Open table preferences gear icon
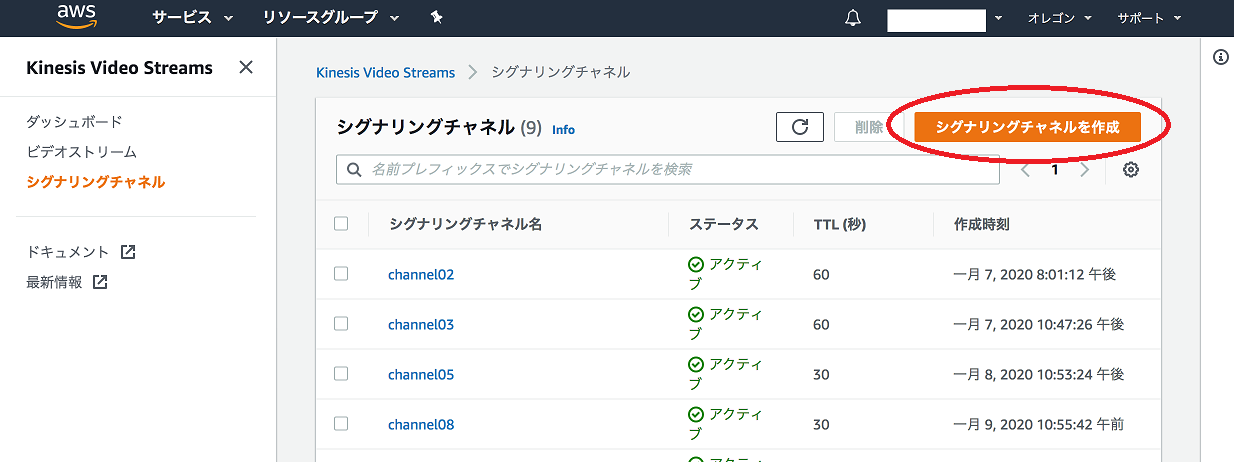1234x462 pixels. pyautogui.click(x=1131, y=170)
